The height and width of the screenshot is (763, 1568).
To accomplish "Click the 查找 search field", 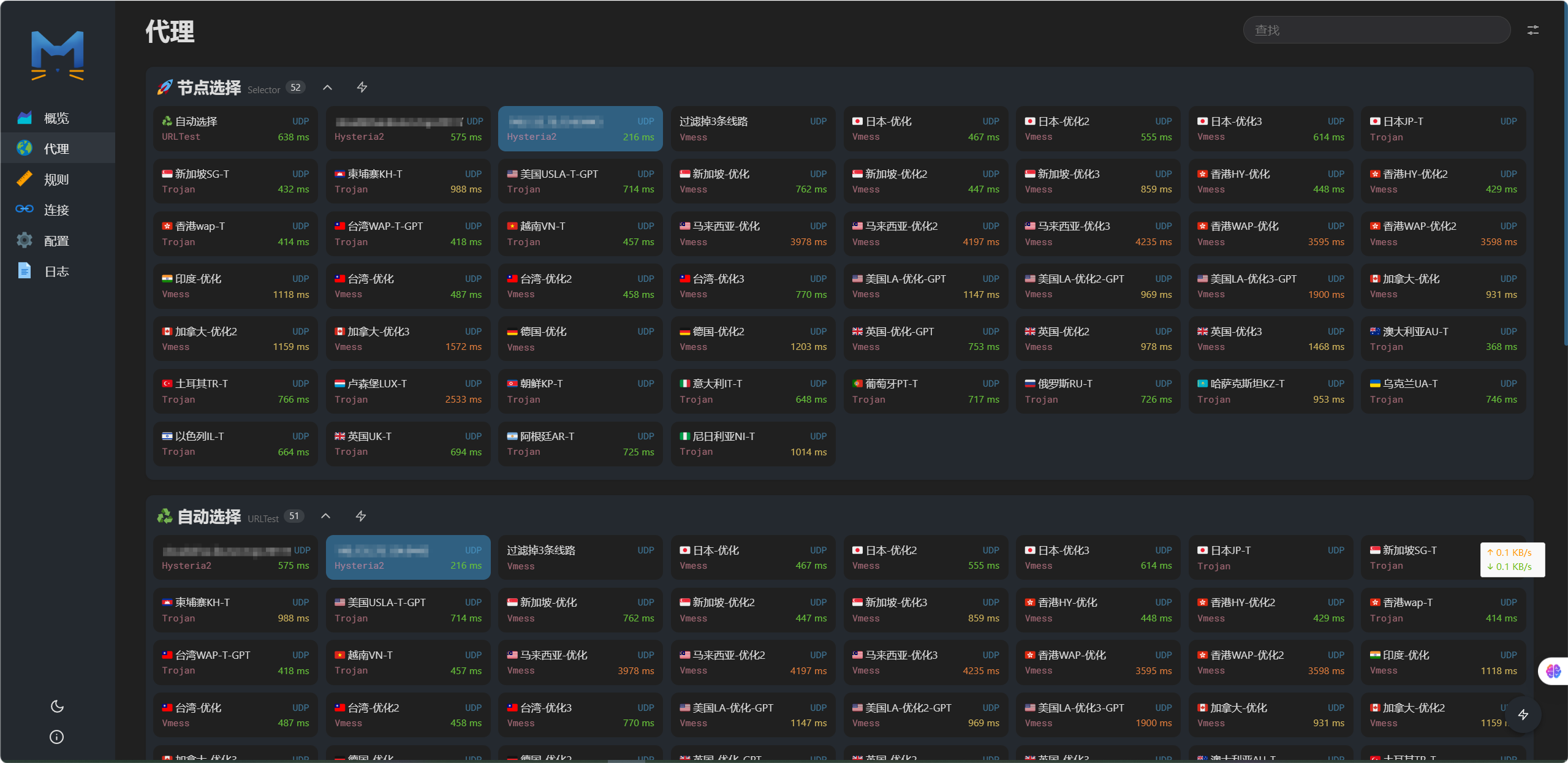I will [x=1376, y=30].
